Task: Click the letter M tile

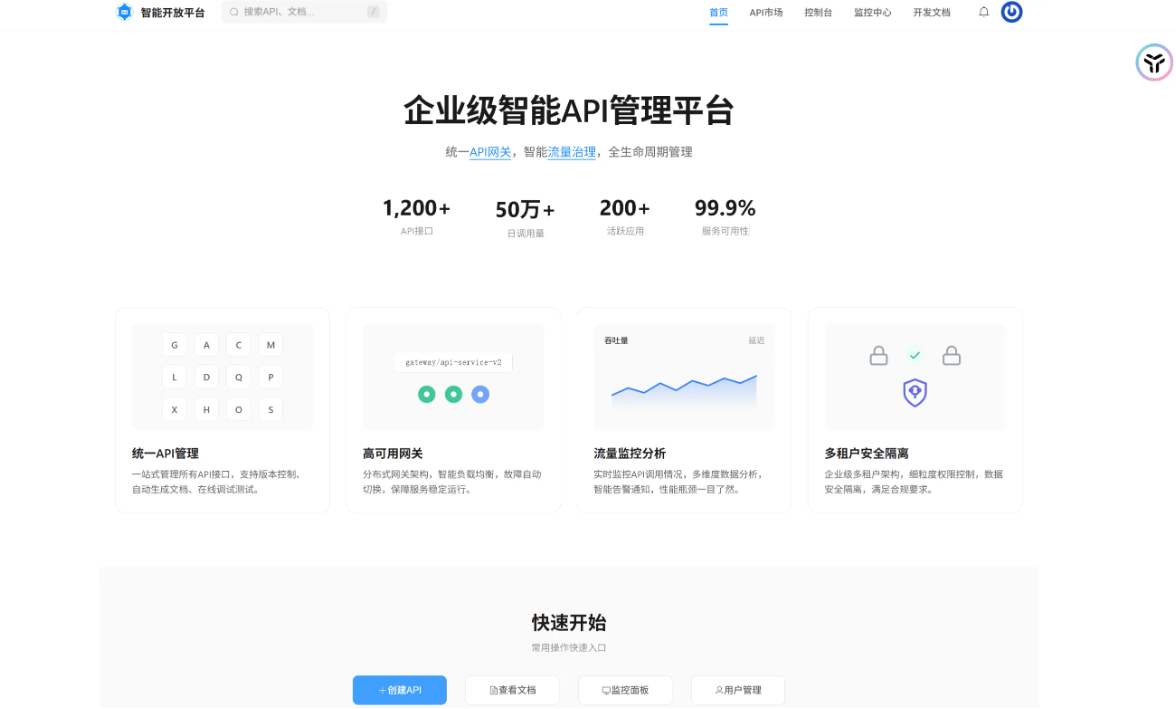Action: tap(271, 345)
